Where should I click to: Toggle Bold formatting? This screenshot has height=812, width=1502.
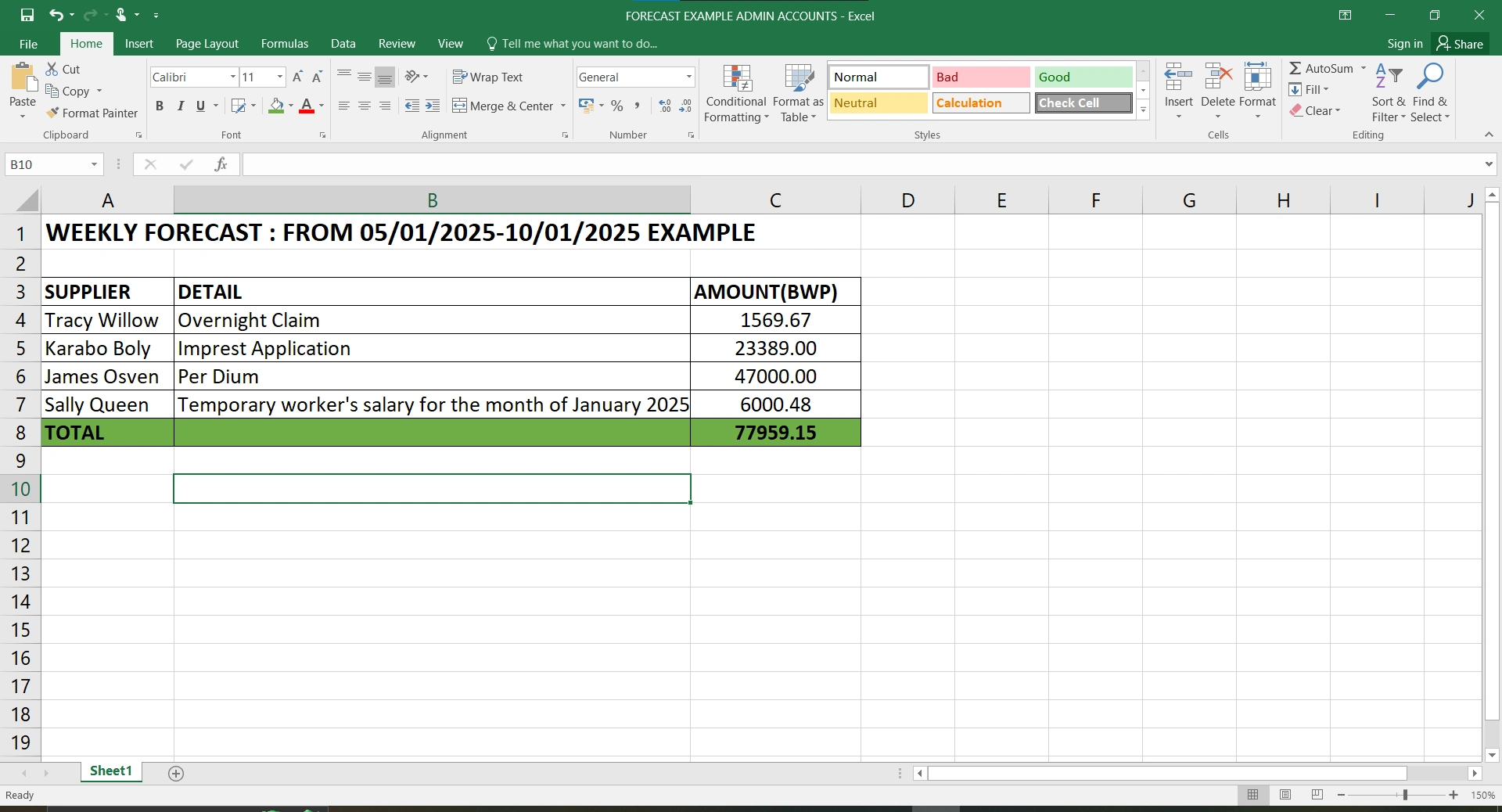tap(160, 106)
